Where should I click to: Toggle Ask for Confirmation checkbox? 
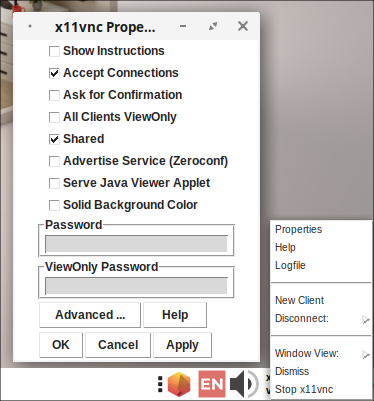[x=54, y=95]
